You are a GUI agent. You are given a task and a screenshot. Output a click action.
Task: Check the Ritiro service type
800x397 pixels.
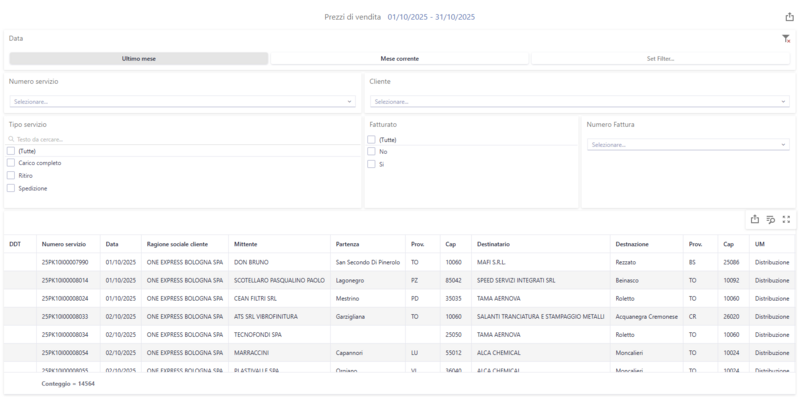point(11,175)
